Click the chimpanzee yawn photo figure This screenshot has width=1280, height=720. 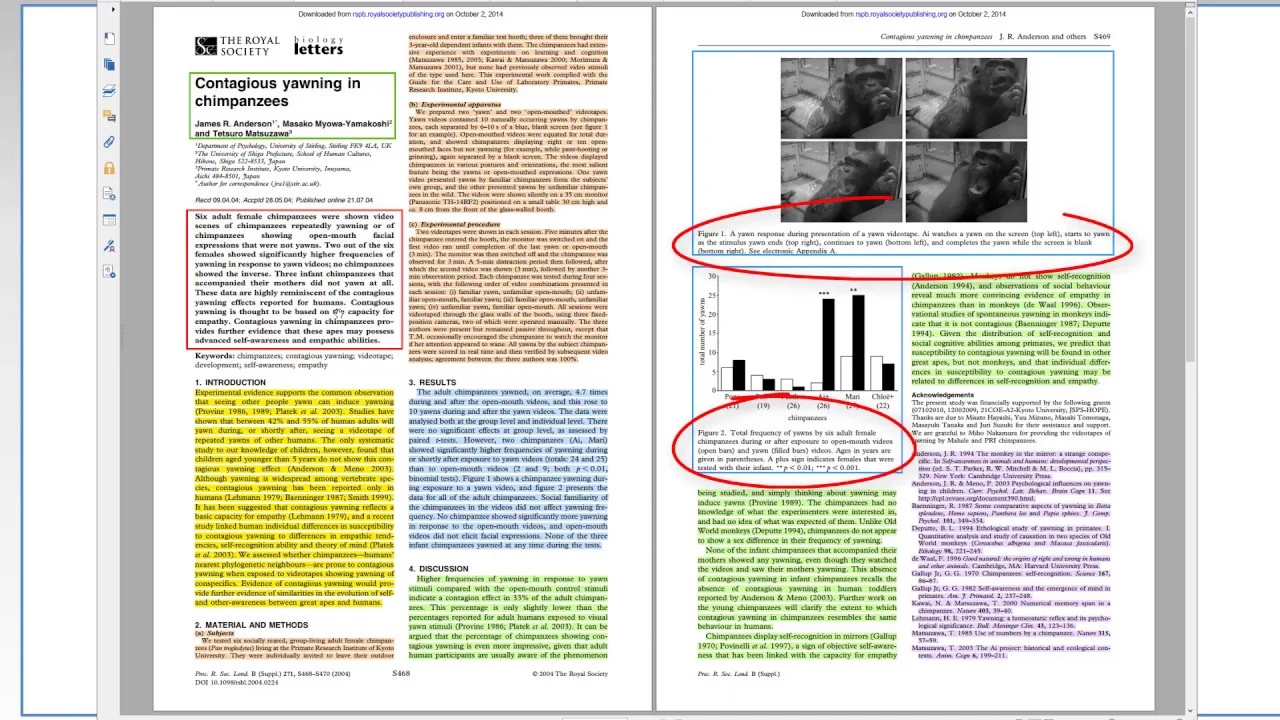[x=902, y=140]
